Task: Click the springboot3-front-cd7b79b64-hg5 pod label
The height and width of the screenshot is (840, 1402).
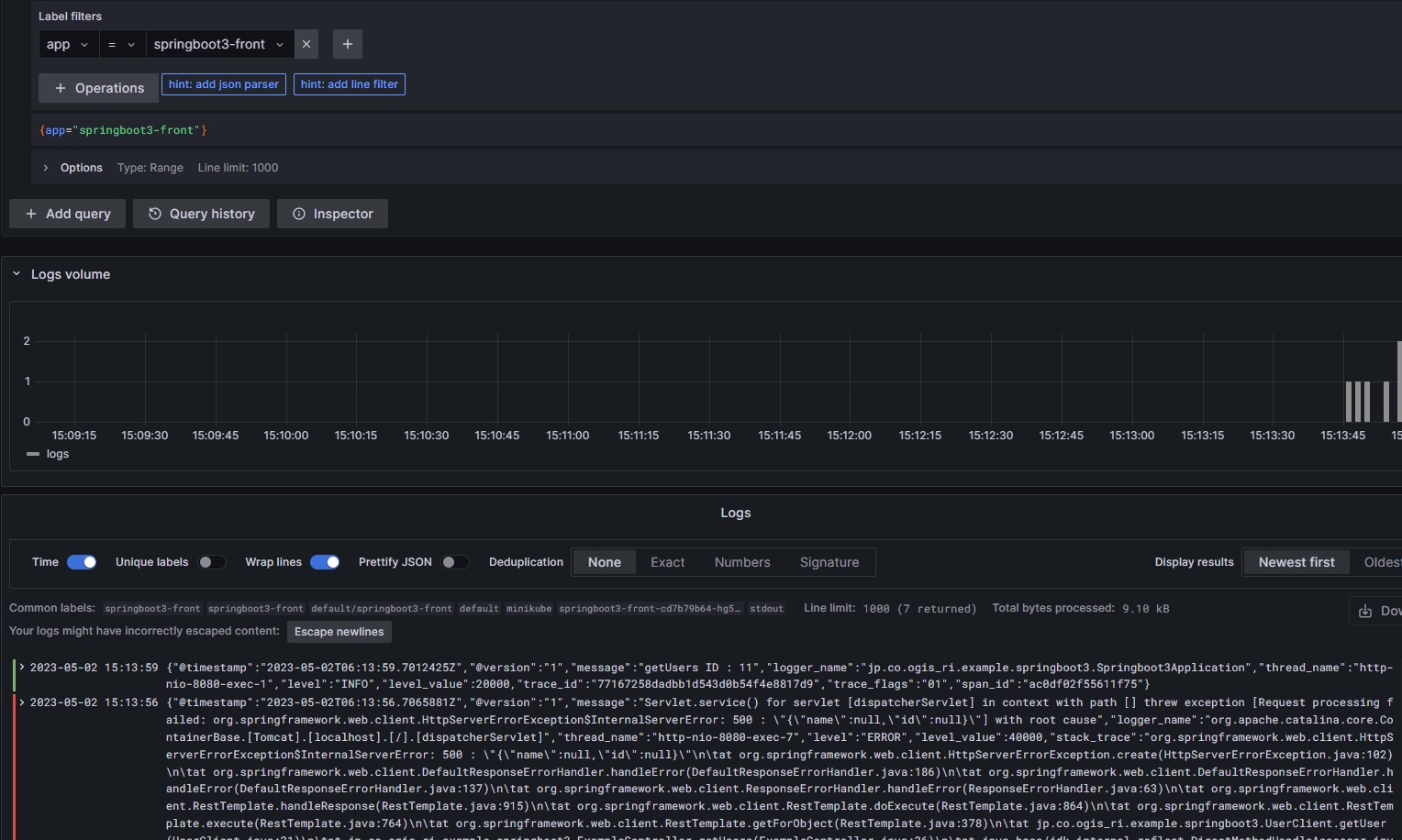Action: pyautogui.click(x=650, y=609)
